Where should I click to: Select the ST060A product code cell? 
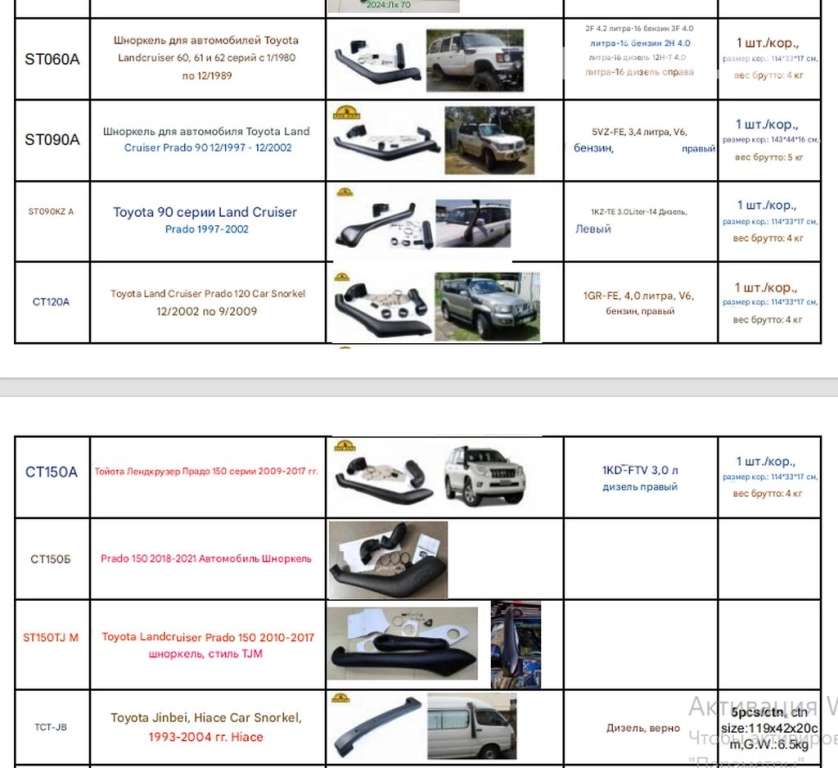pyautogui.click(x=52, y=59)
